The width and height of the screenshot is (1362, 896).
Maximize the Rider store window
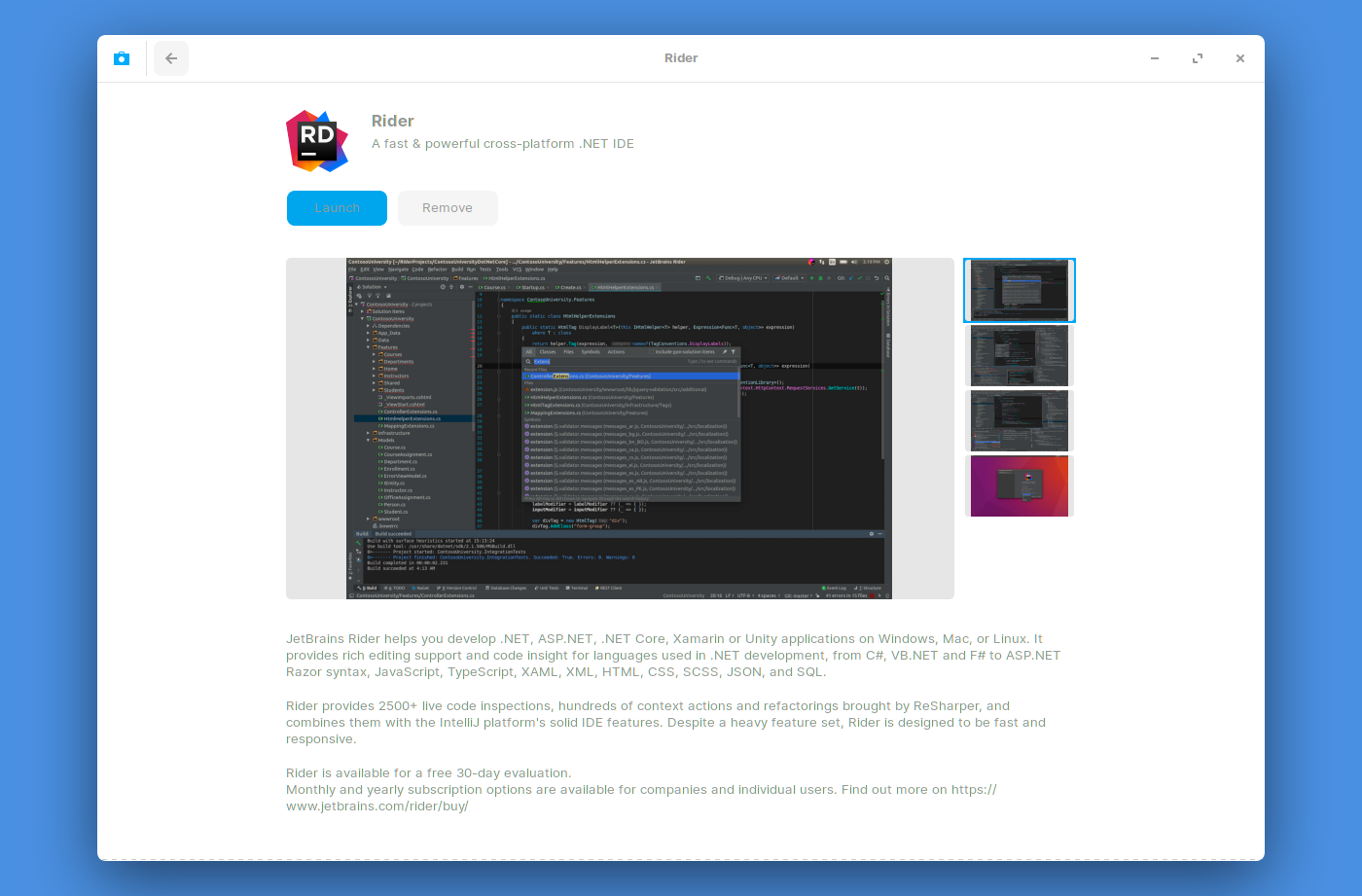(1198, 58)
